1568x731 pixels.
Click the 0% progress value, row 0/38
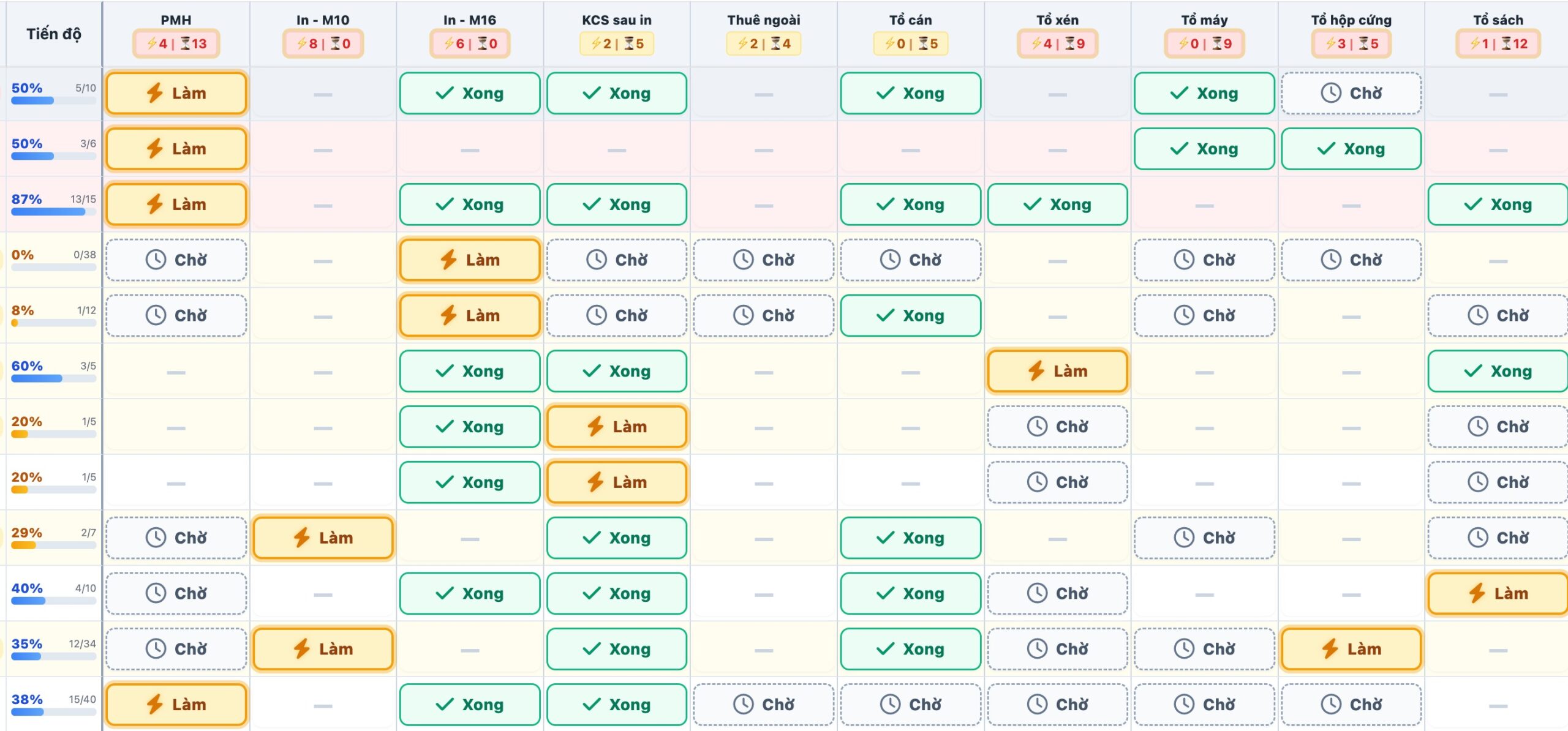pyautogui.click(x=23, y=255)
